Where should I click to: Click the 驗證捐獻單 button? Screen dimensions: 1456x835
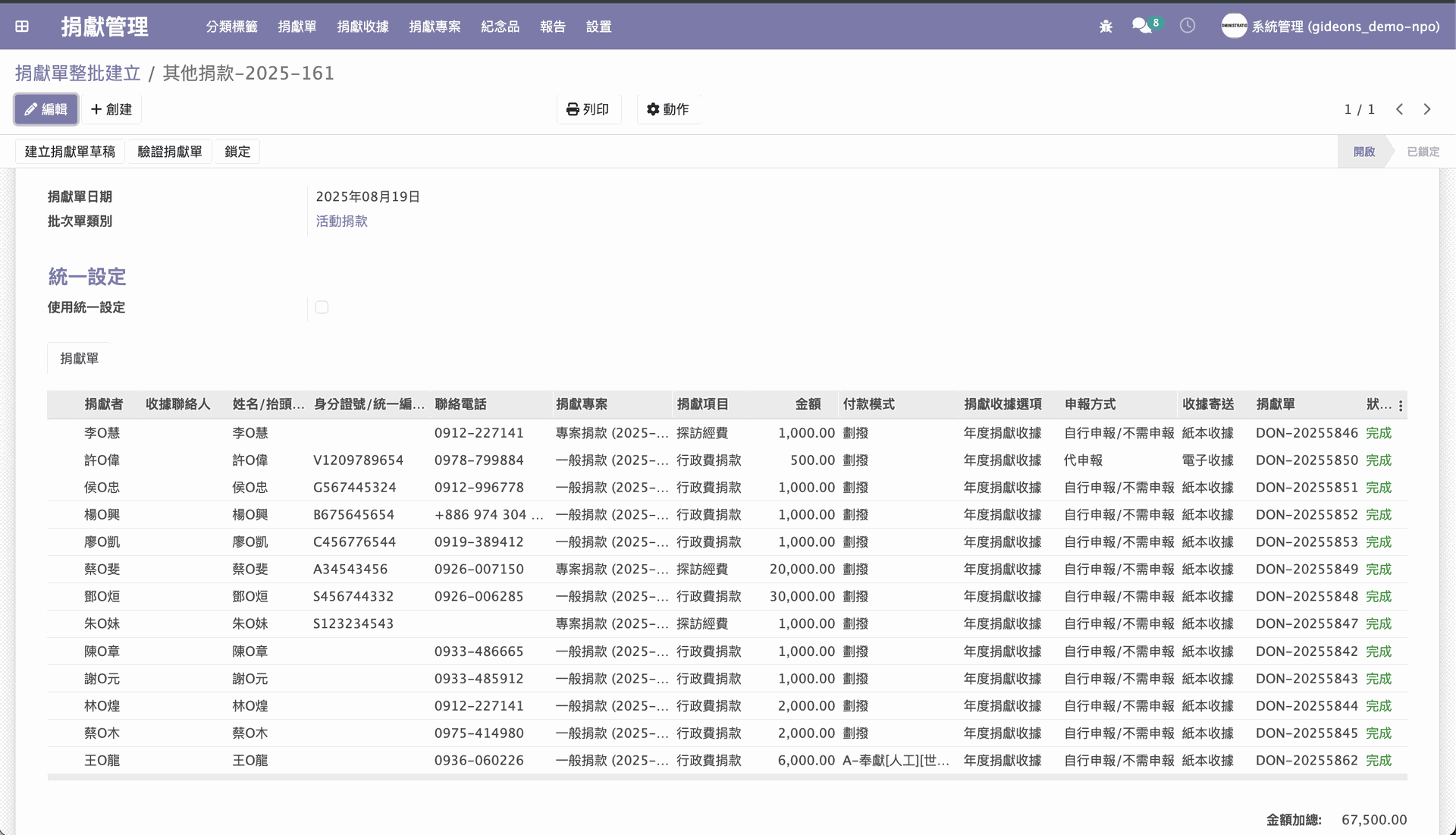coord(170,152)
